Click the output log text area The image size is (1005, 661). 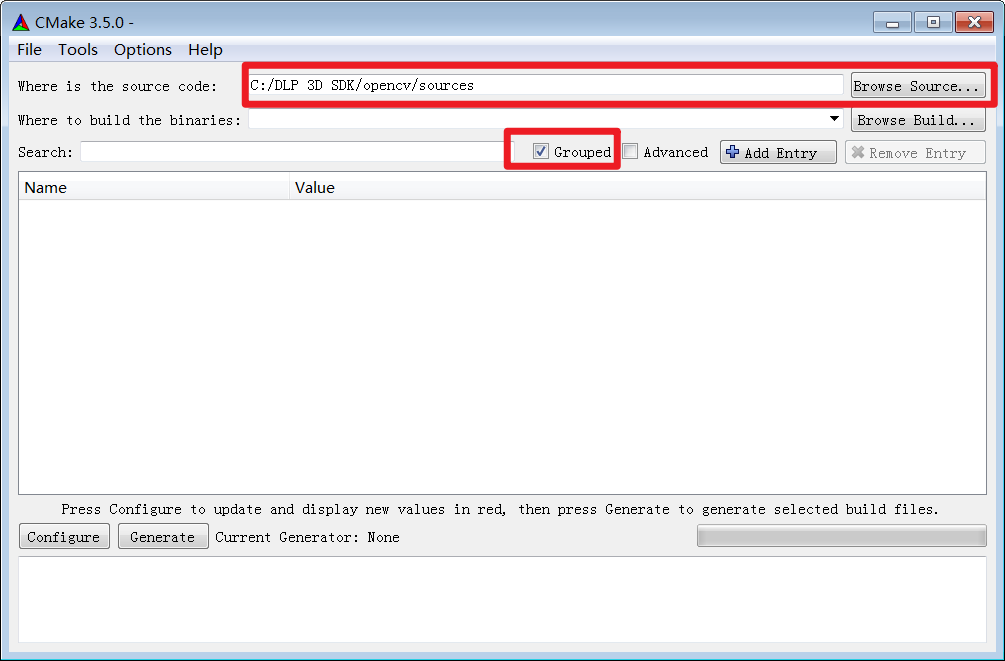[502, 599]
